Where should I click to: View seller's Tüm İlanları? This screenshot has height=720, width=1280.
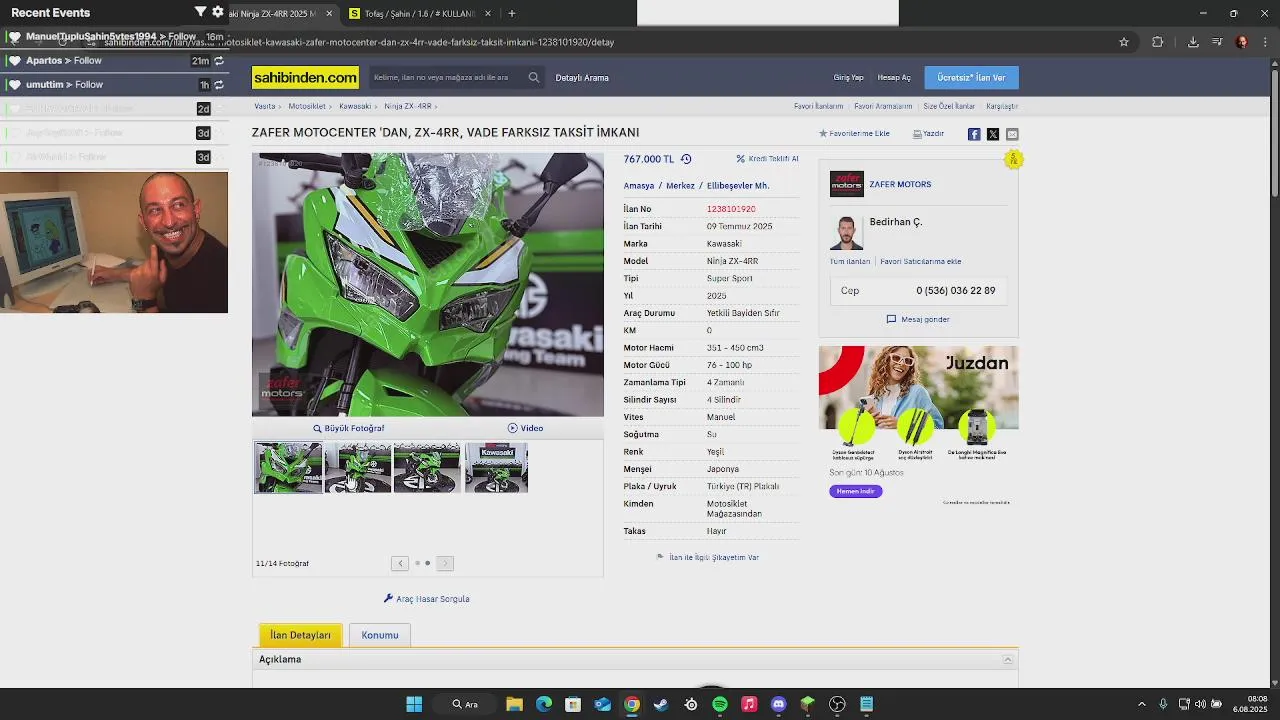pyautogui.click(x=850, y=261)
